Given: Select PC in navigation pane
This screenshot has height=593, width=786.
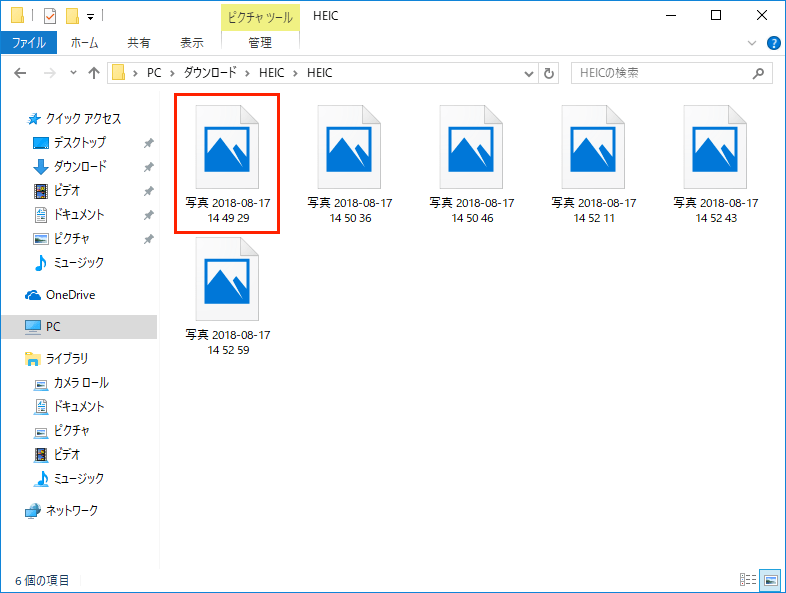Looking at the screenshot, I should pyautogui.click(x=79, y=327).
